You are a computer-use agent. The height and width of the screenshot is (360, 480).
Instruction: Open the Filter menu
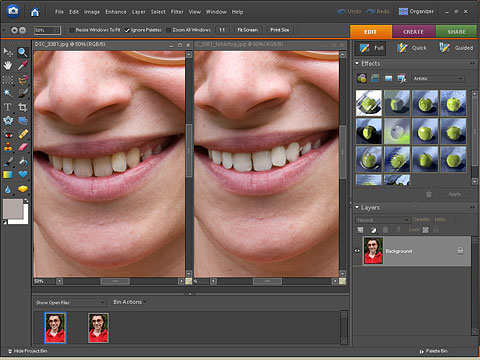click(x=177, y=12)
